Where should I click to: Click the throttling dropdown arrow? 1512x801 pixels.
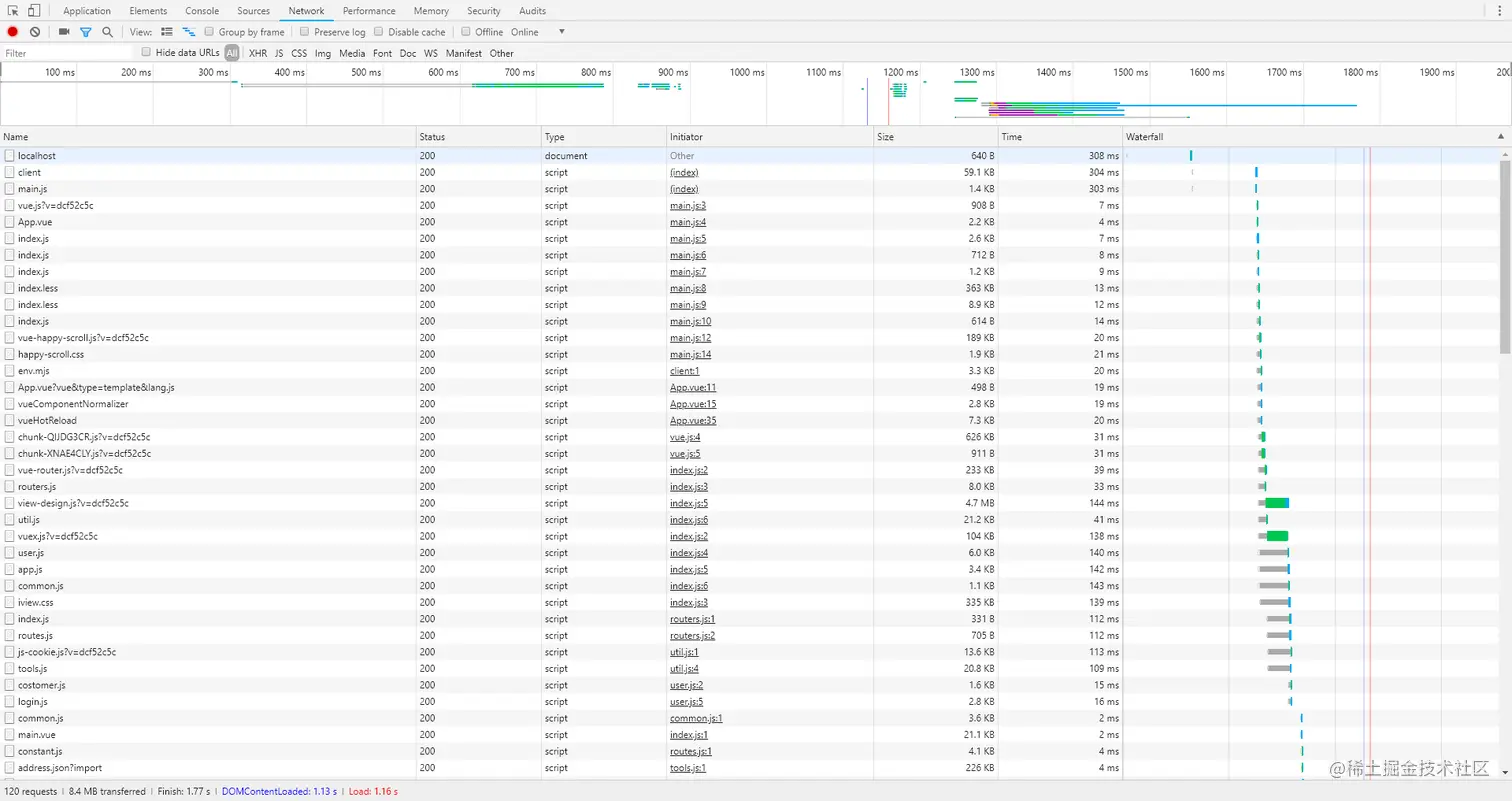click(562, 32)
